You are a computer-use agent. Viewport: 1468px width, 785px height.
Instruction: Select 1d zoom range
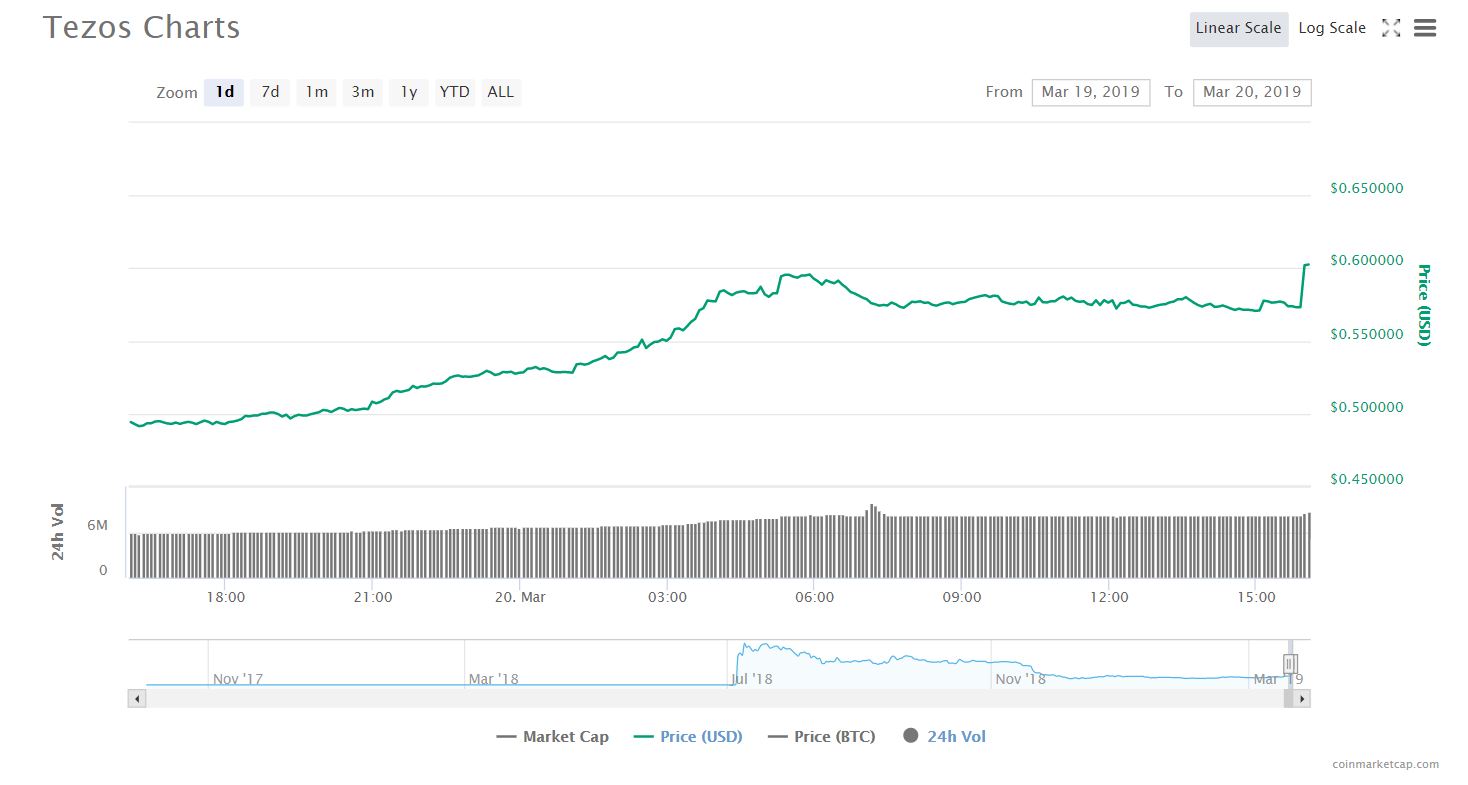click(224, 92)
